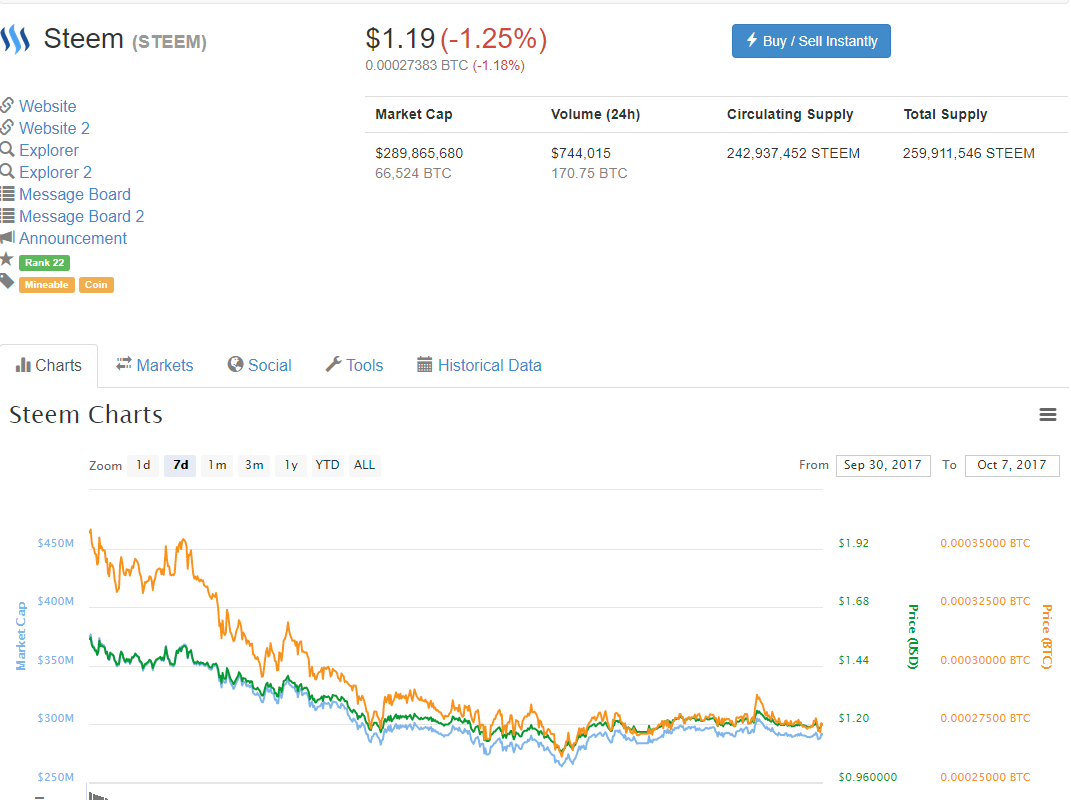Click the $1.19 price text
The image size is (1071, 800).
coord(400,39)
